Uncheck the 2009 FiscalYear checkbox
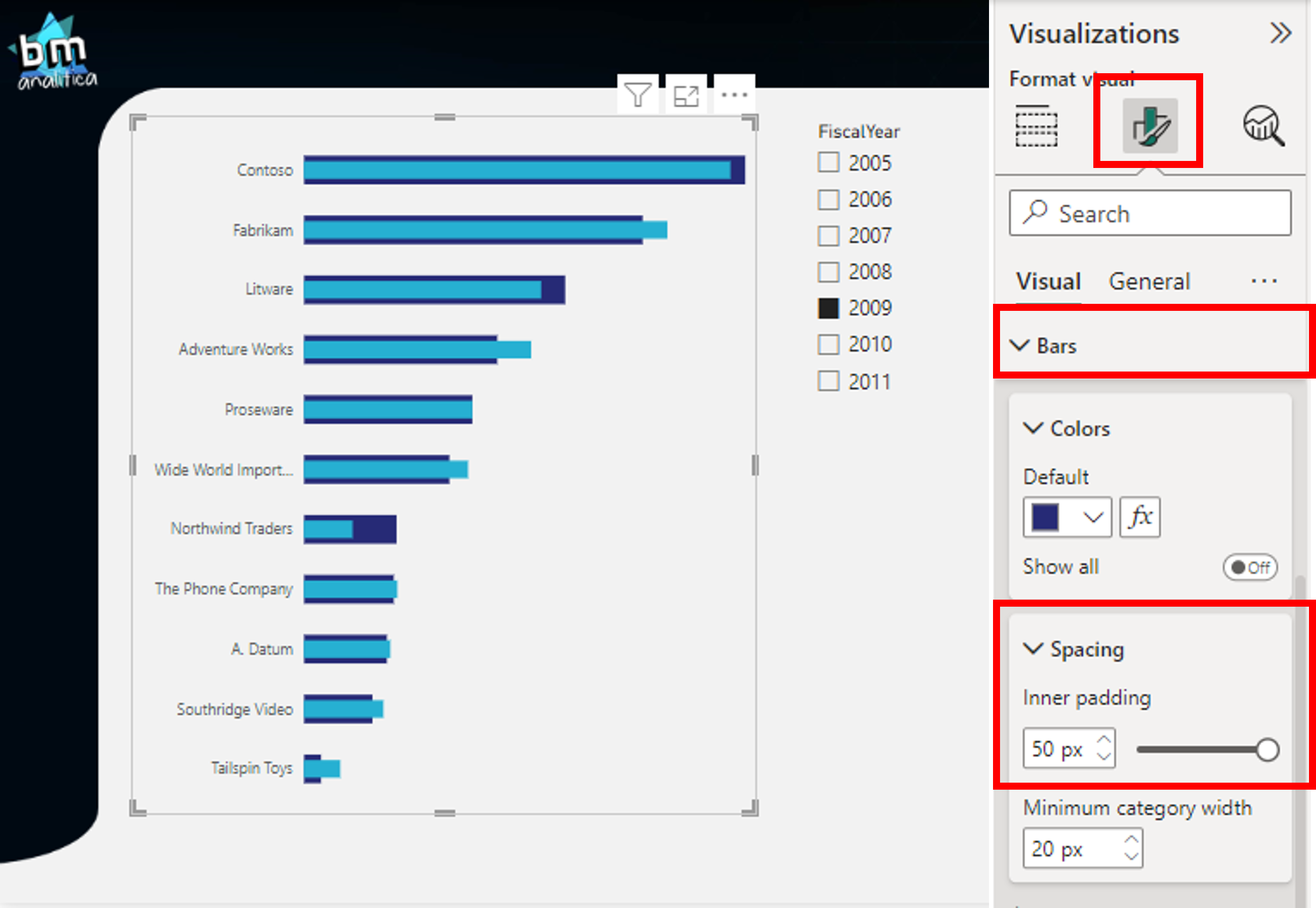The height and width of the screenshot is (908, 1316). [828, 308]
